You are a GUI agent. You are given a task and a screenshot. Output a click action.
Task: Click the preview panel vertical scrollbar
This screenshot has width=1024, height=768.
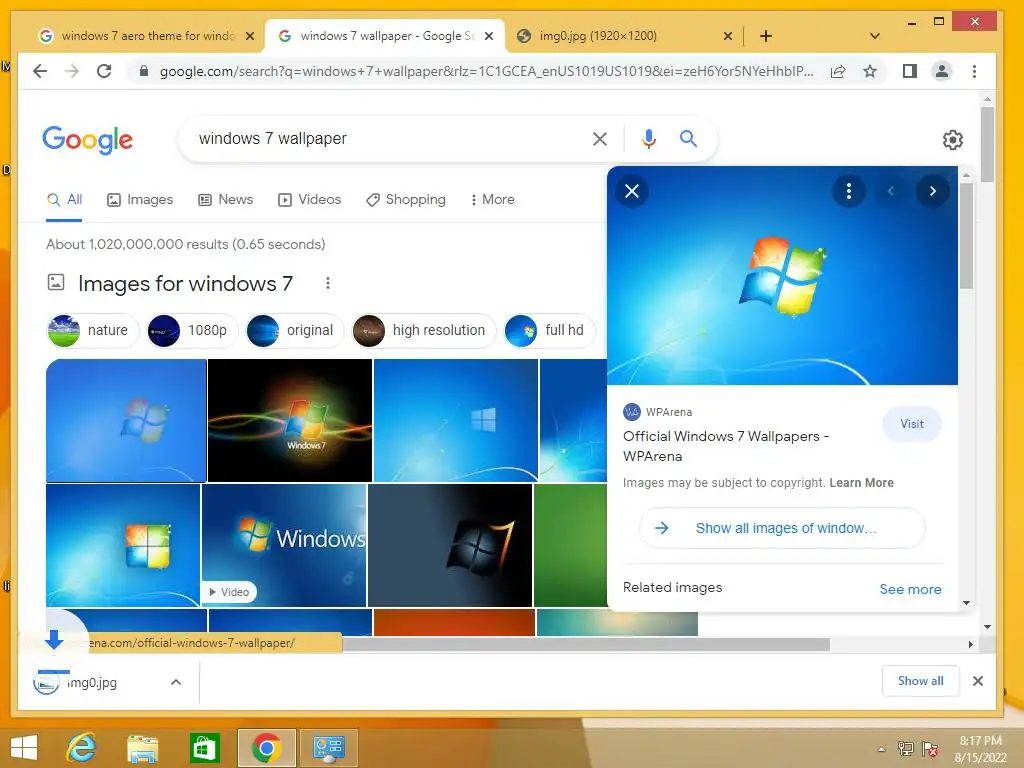(x=967, y=236)
